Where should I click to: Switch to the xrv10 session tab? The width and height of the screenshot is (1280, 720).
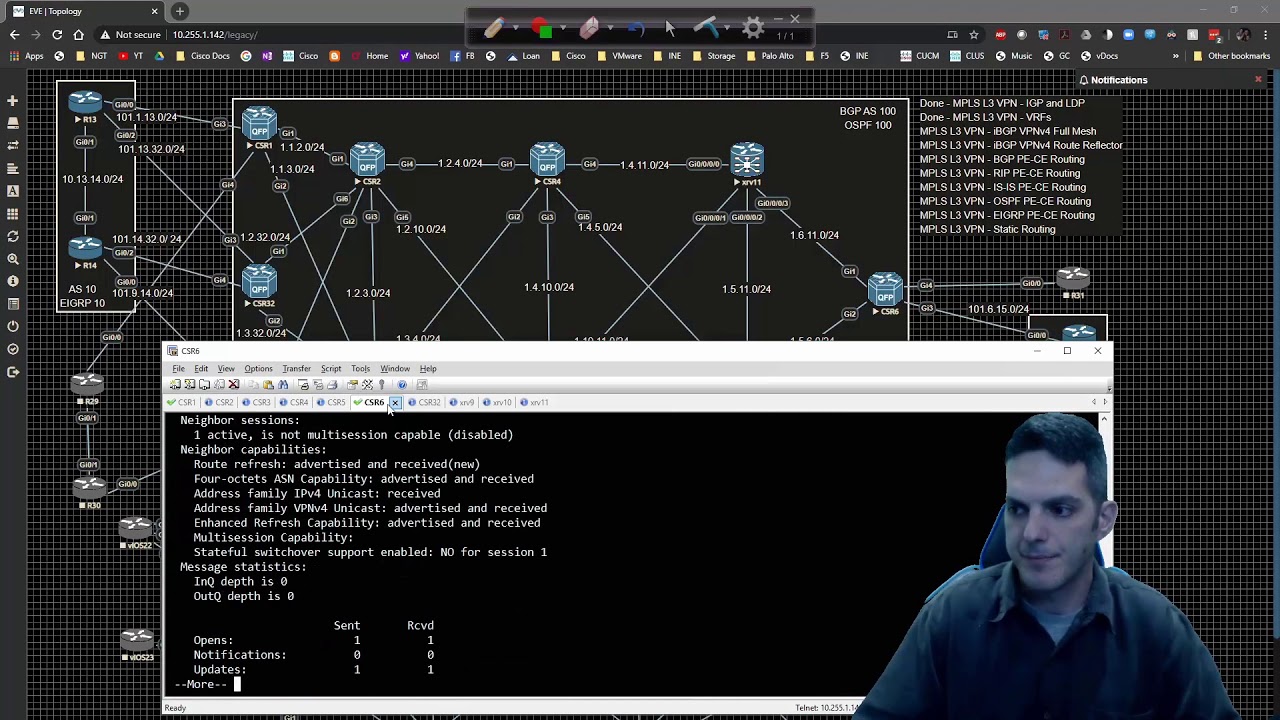tap(497, 402)
